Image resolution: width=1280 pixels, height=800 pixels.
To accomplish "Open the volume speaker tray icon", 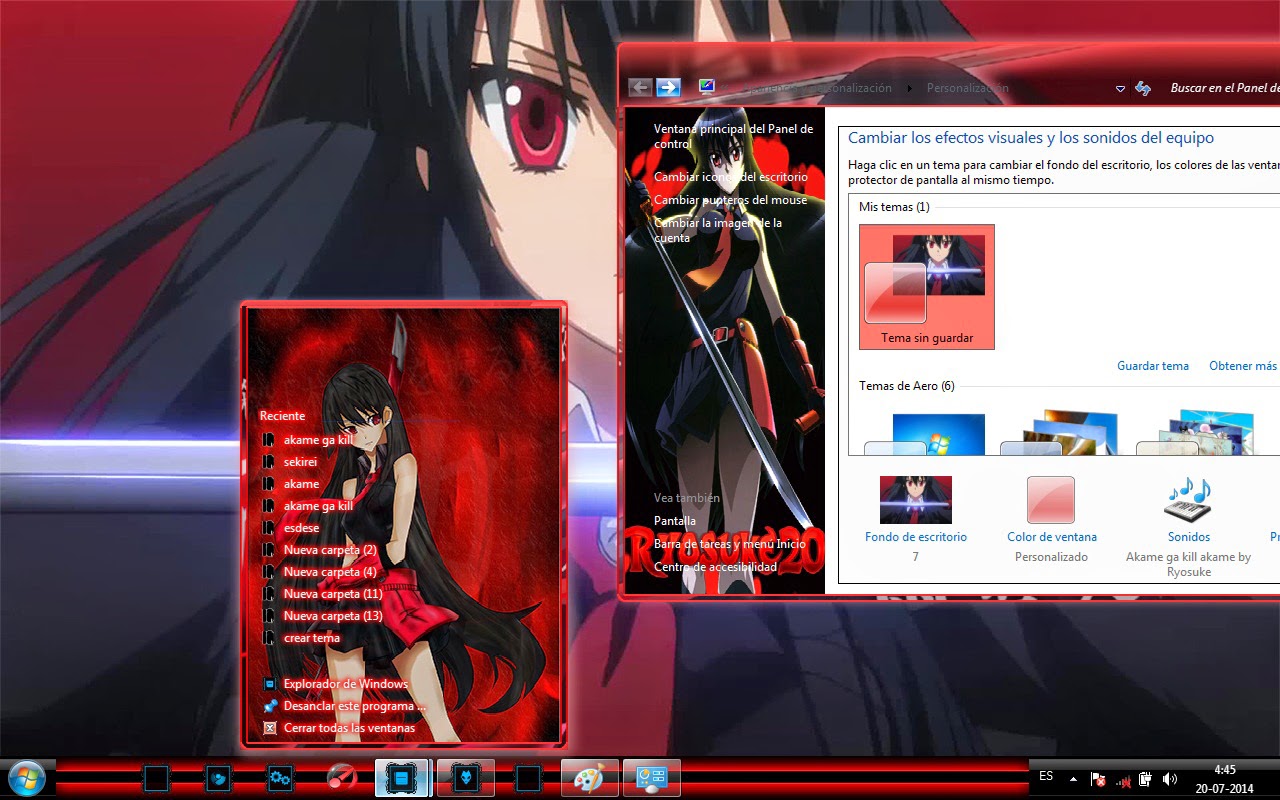I will pos(1170,778).
